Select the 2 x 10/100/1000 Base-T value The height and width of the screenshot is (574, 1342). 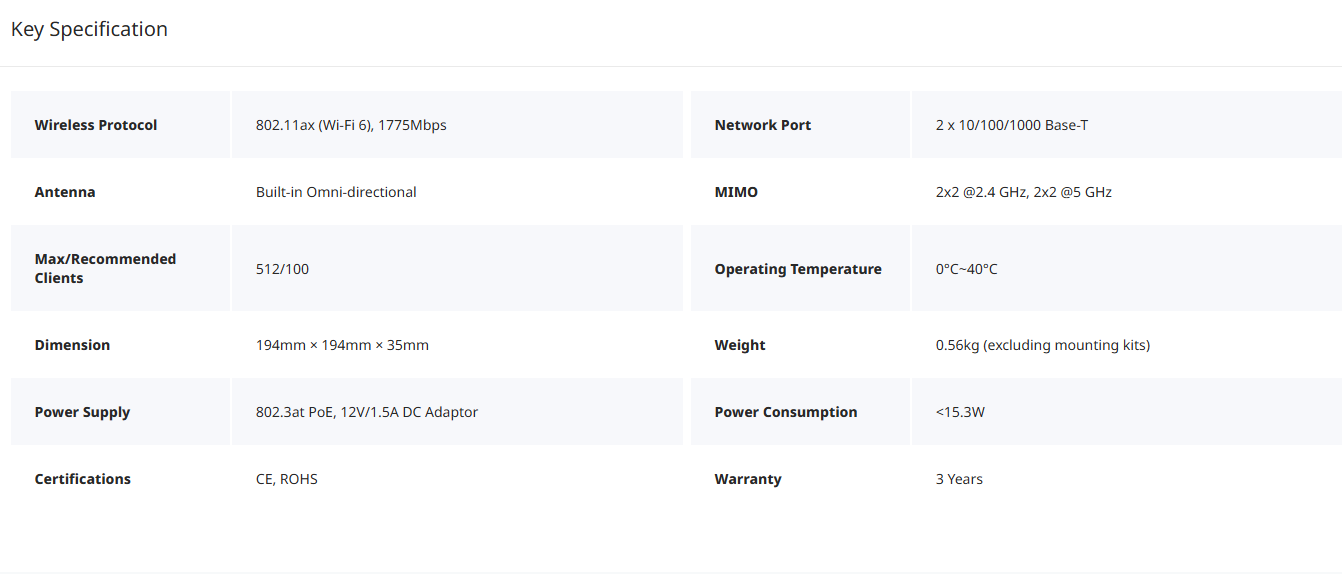click(1011, 125)
